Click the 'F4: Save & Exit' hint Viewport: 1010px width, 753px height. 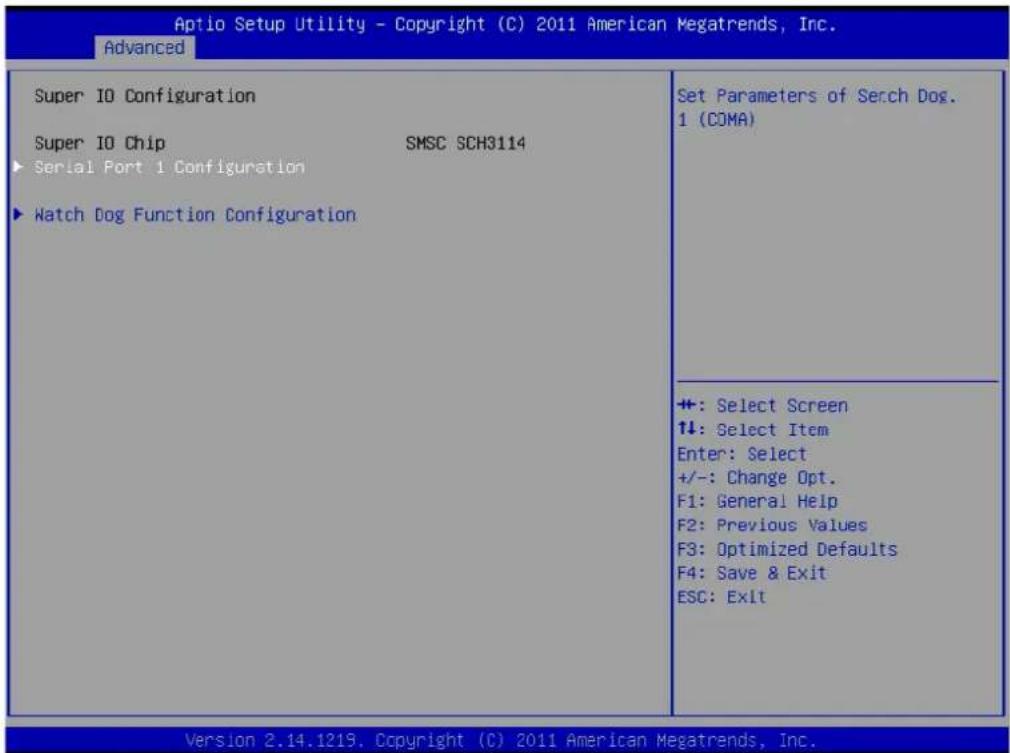[751, 573]
